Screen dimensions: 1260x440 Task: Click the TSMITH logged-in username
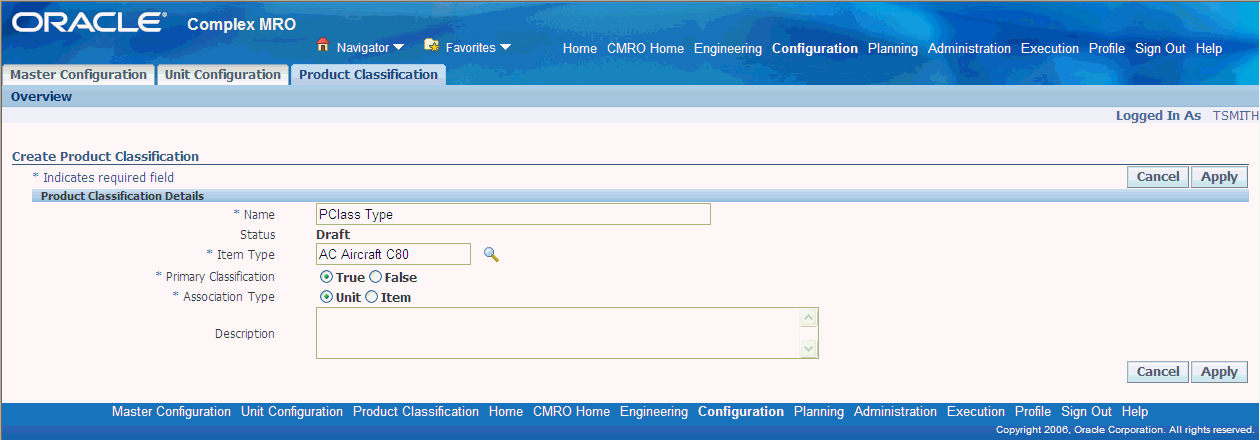coord(1235,116)
